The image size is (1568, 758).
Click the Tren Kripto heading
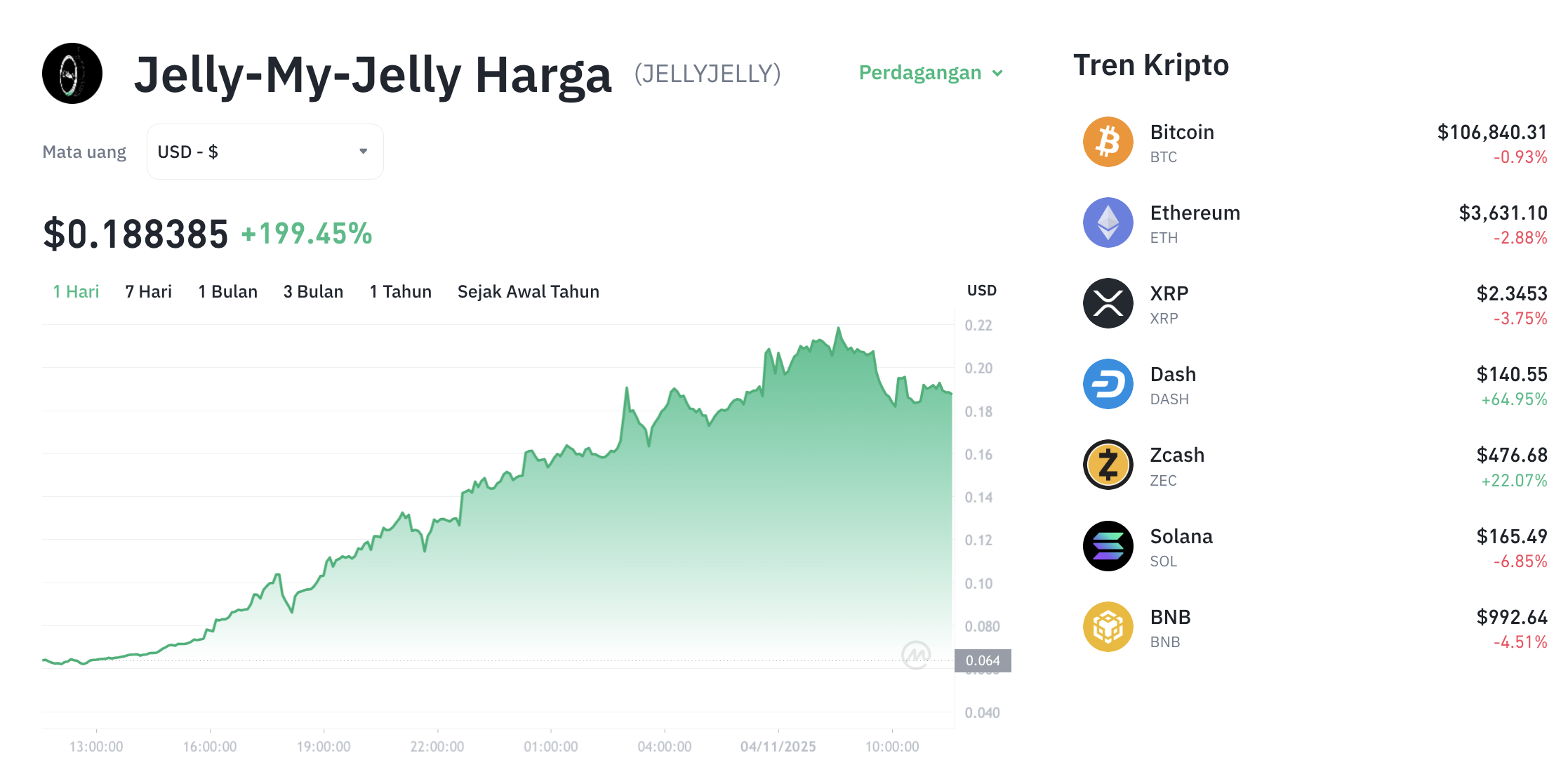(1150, 65)
